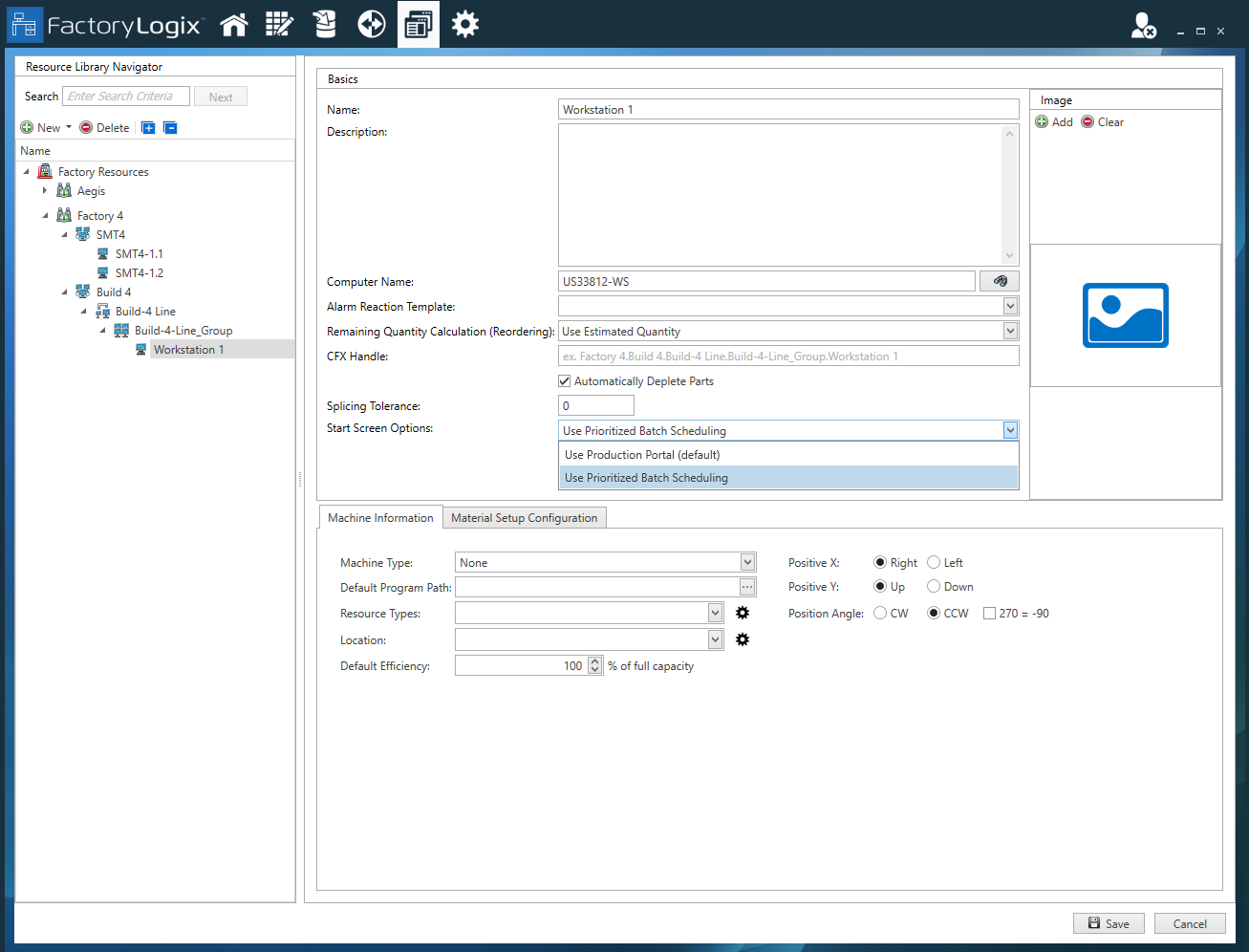Open the FactoryLogix Home screen
This screenshot has width=1249, height=952.
tap(233, 24)
